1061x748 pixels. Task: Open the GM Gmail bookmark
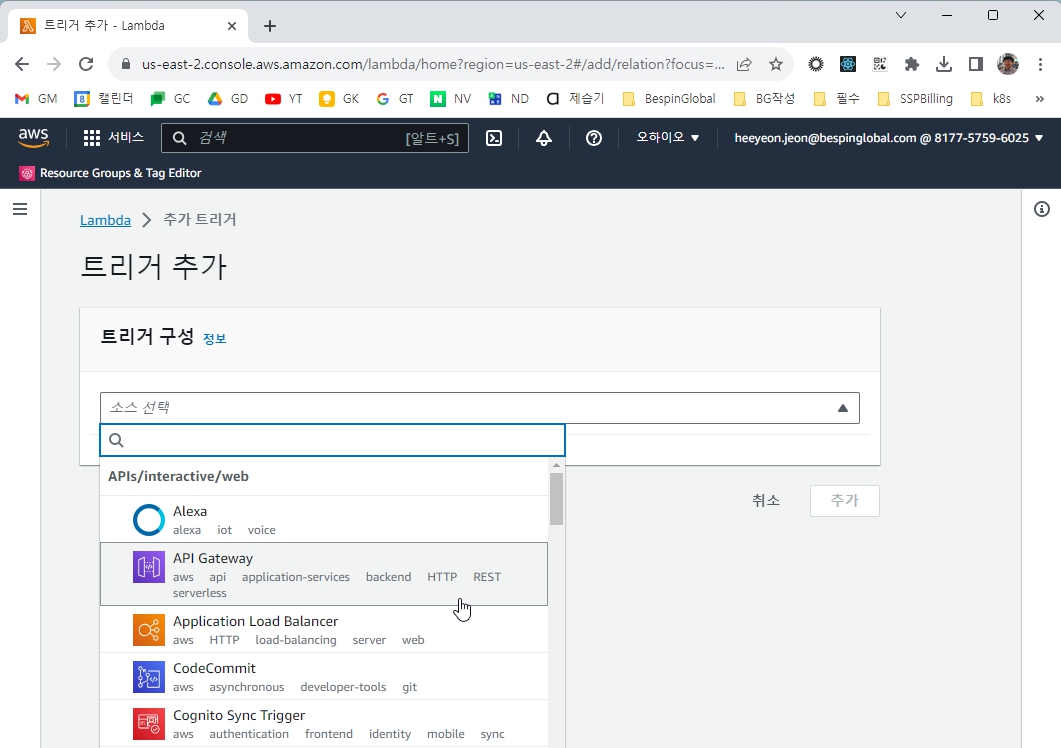(36, 99)
